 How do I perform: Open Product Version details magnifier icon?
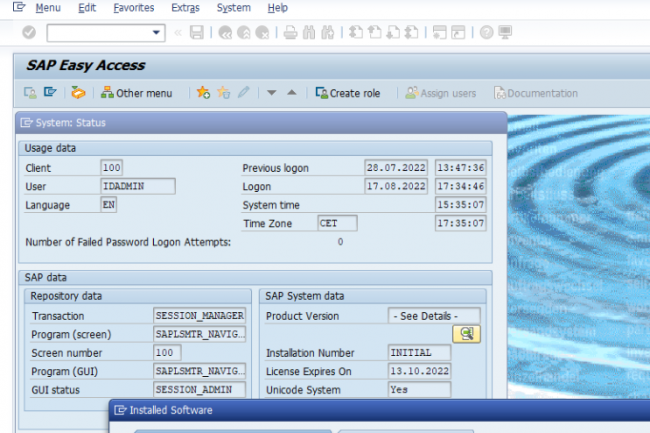(465, 334)
